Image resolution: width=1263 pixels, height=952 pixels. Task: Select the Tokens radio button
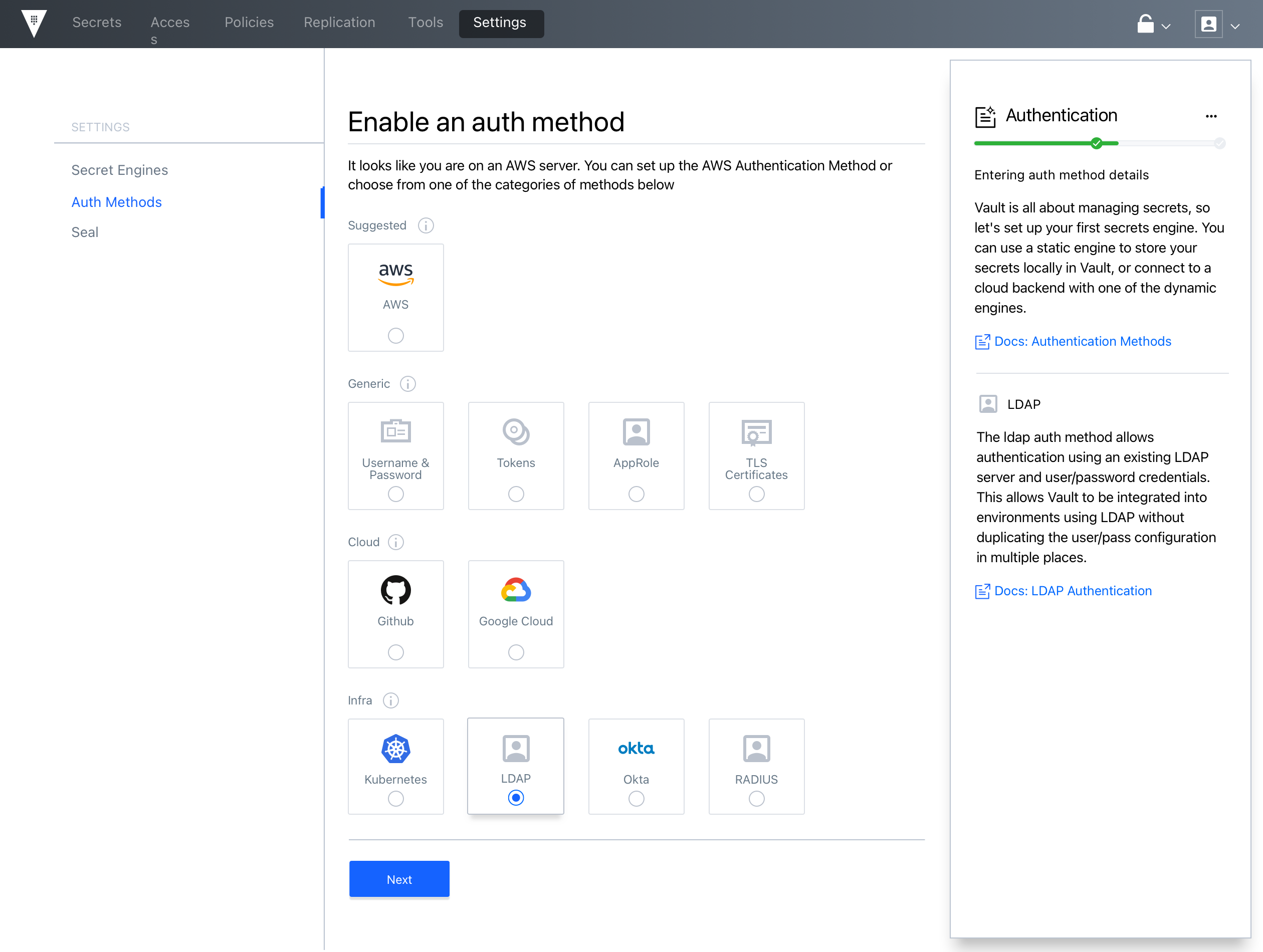(516, 494)
